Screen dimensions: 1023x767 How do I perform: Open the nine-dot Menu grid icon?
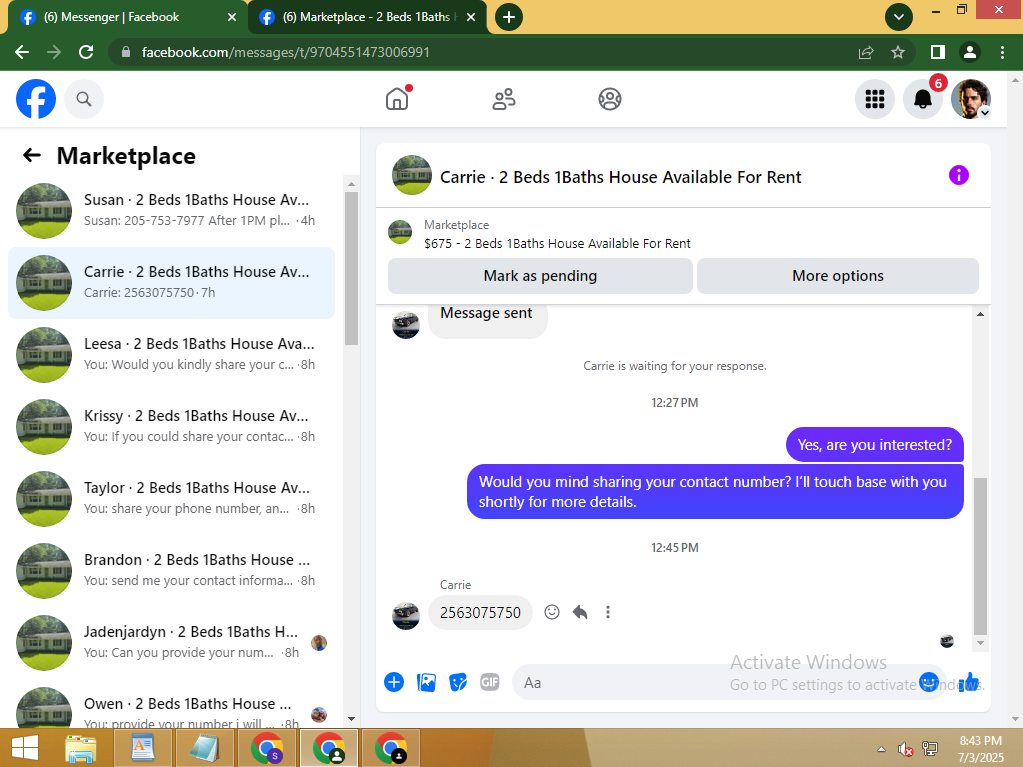coord(875,99)
